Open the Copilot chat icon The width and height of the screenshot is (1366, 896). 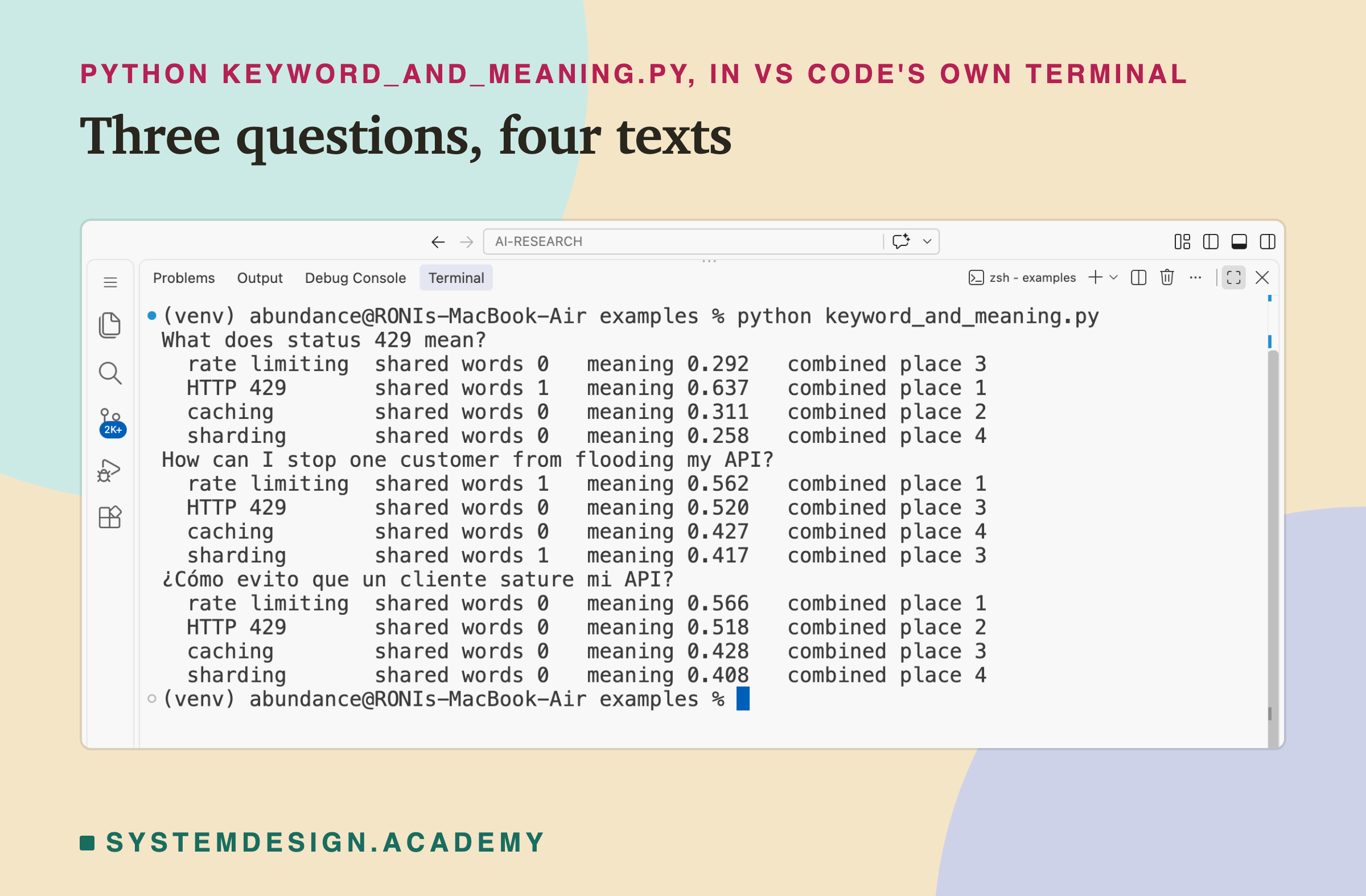coord(901,241)
